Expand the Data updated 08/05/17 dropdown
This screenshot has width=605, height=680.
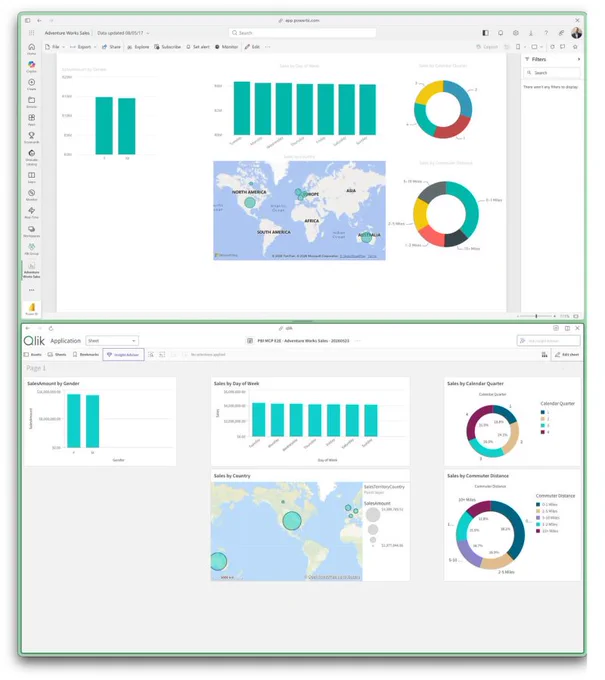point(123,33)
